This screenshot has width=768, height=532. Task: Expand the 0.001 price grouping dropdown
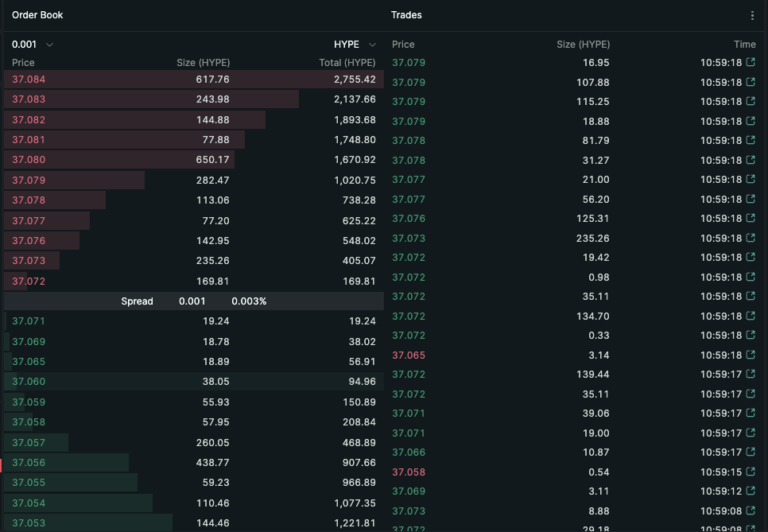(33, 44)
